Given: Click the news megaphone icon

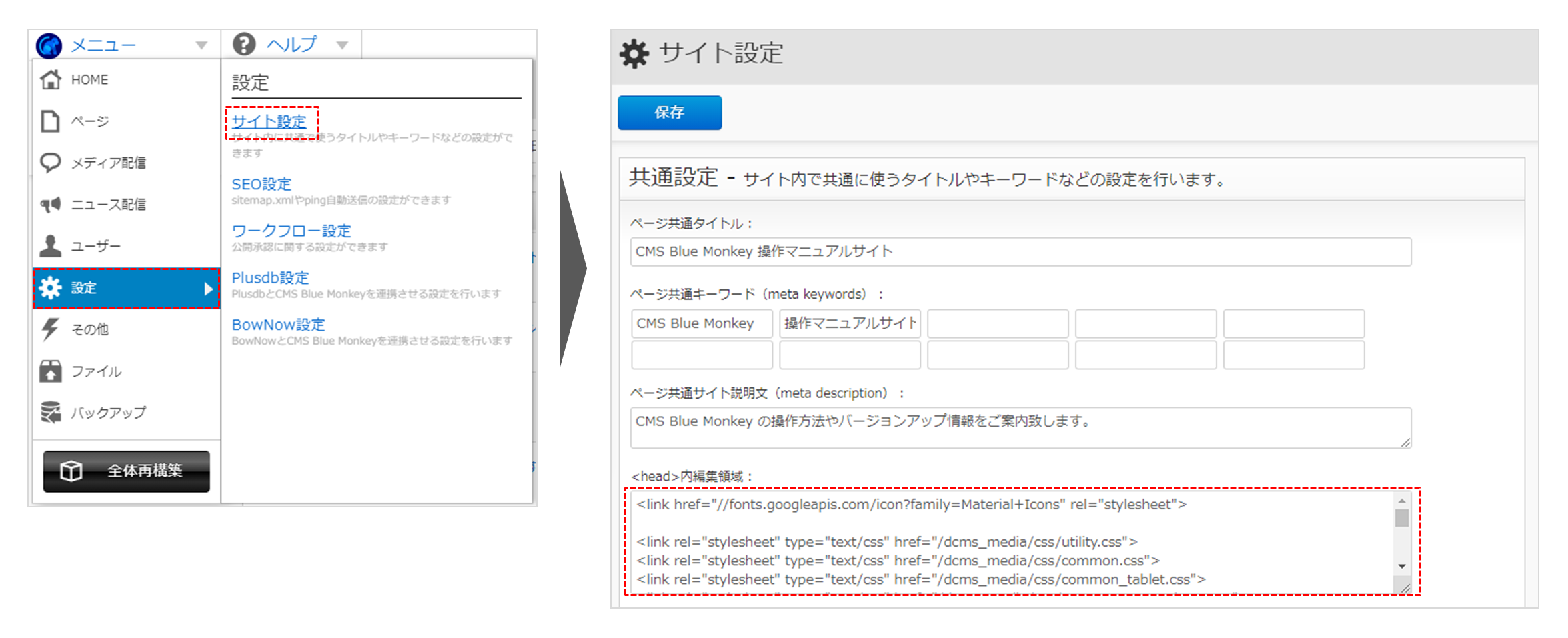Looking at the screenshot, I should point(51,205).
